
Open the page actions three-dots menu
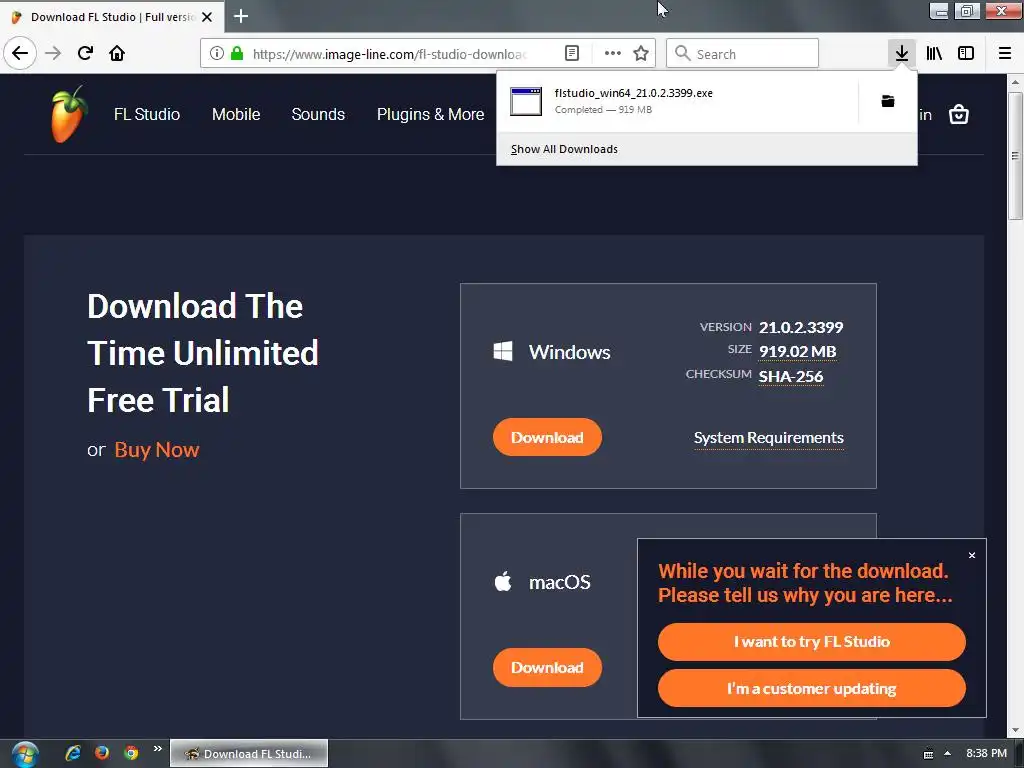[613, 54]
